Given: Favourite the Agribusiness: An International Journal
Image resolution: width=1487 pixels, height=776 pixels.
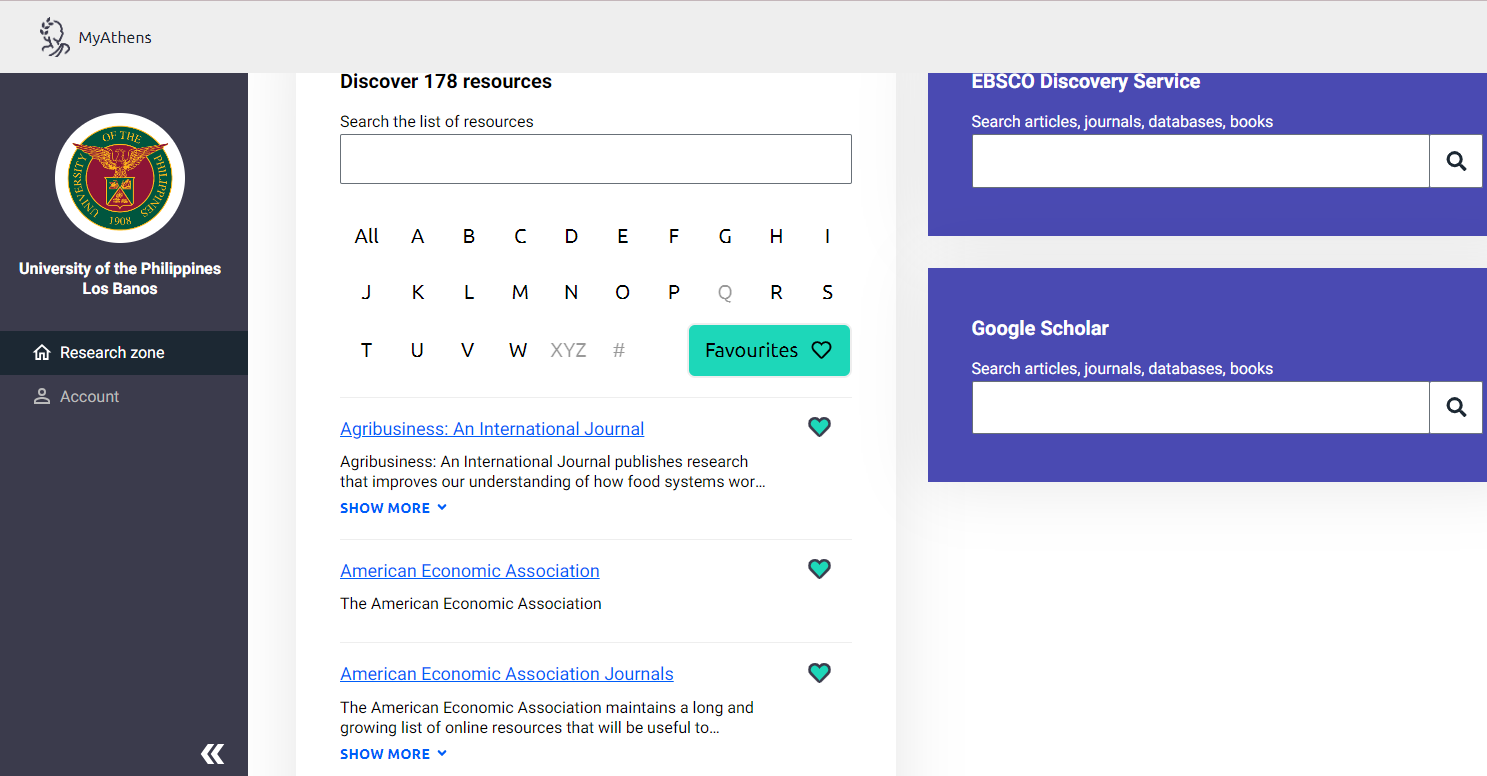Looking at the screenshot, I should [x=819, y=427].
